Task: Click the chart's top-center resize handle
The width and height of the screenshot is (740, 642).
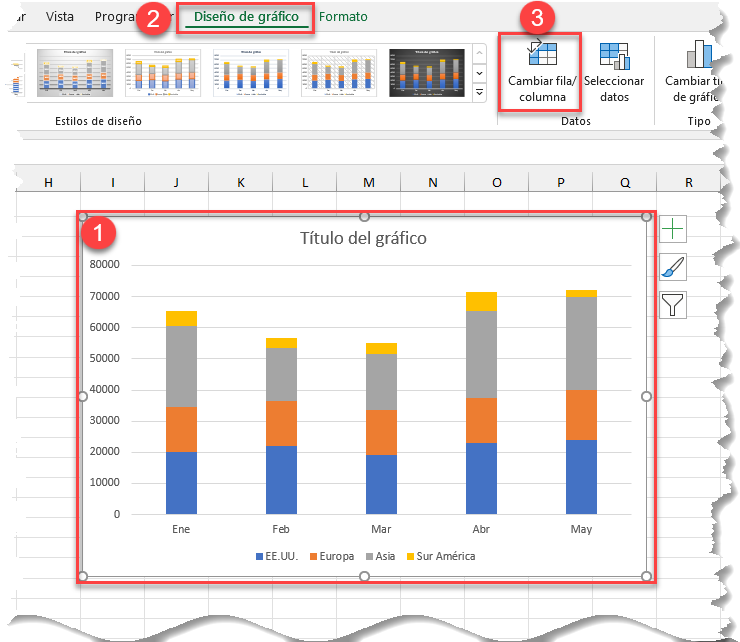Action: click(x=364, y=217)
